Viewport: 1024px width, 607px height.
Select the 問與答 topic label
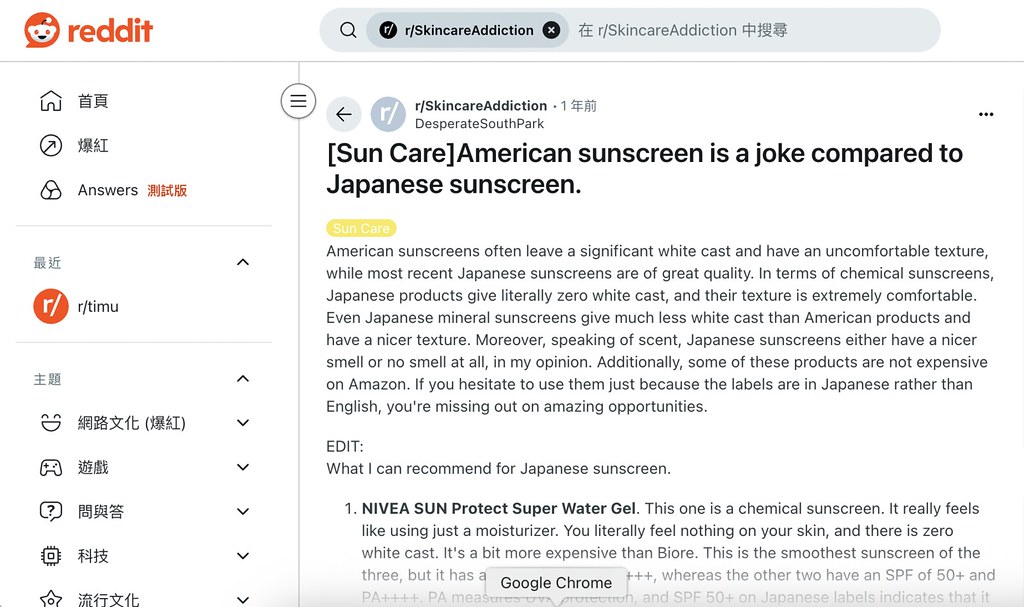[101, 512]
